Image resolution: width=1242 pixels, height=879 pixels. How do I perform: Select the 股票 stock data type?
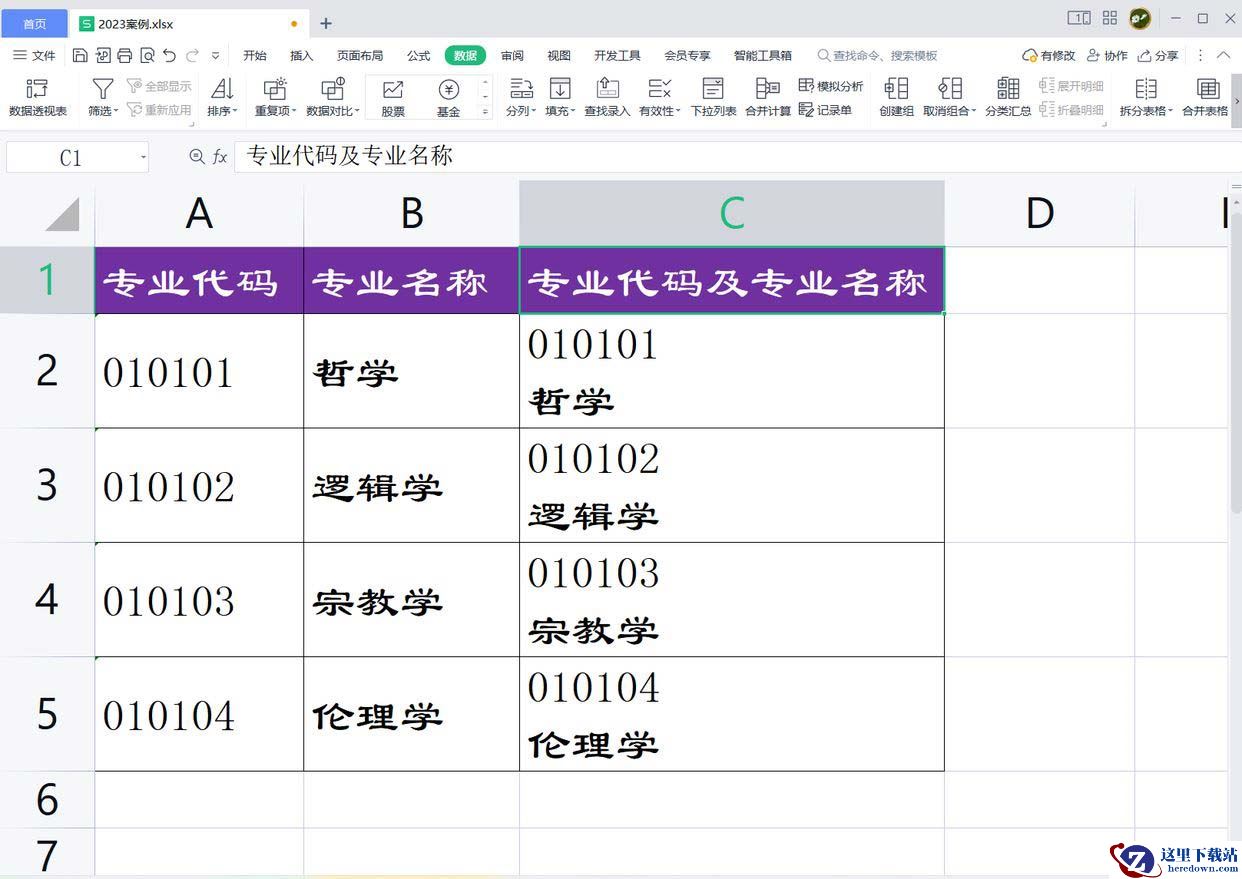tap(393, 98)
